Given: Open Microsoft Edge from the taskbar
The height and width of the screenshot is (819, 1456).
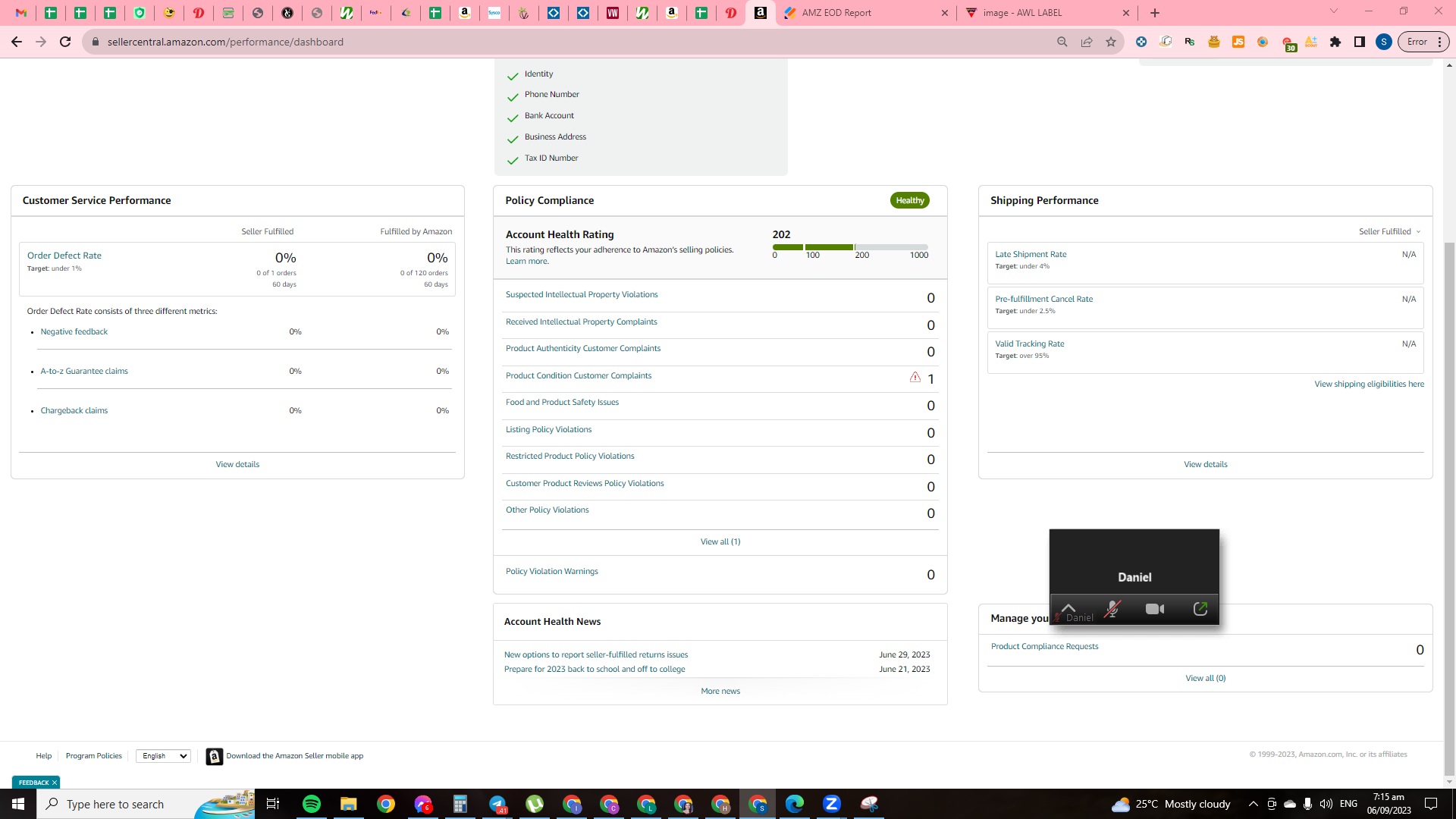Looking at the screenshot, I should (795, 804).
